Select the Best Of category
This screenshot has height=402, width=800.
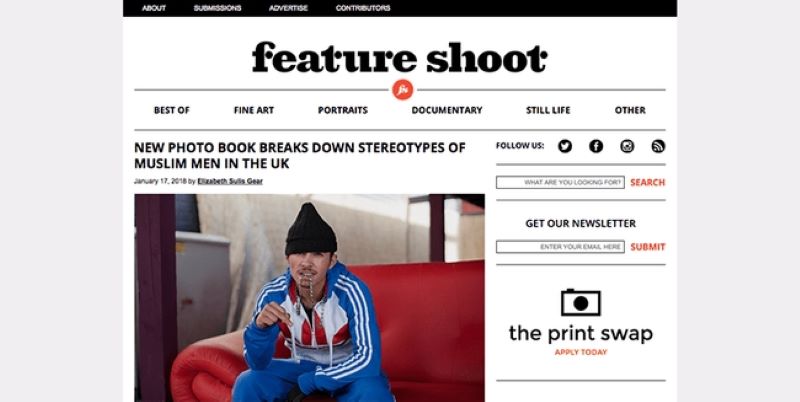172,110
